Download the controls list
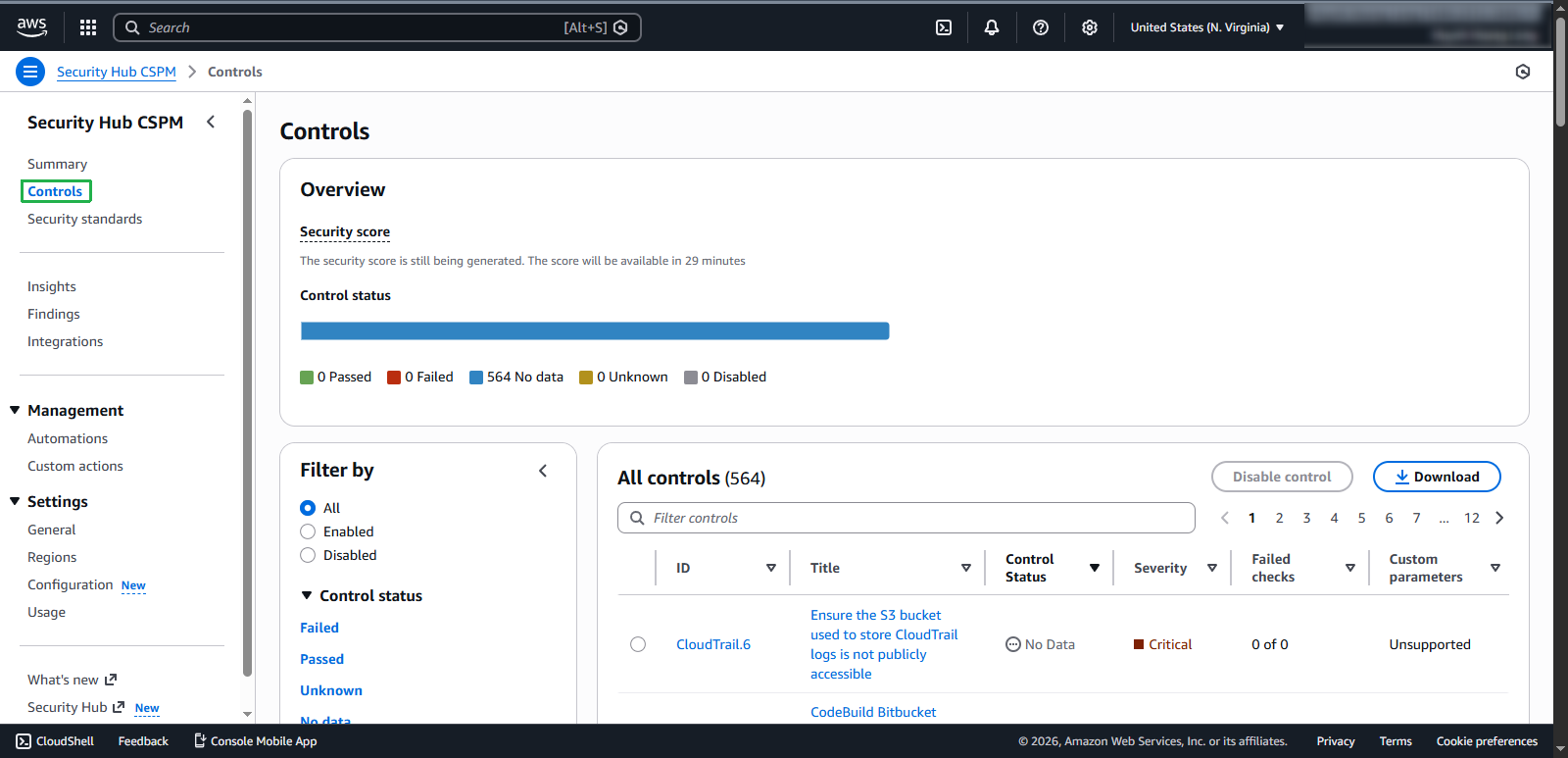The height and width of the screenshot is (758, 1568). pos(1436,477)
